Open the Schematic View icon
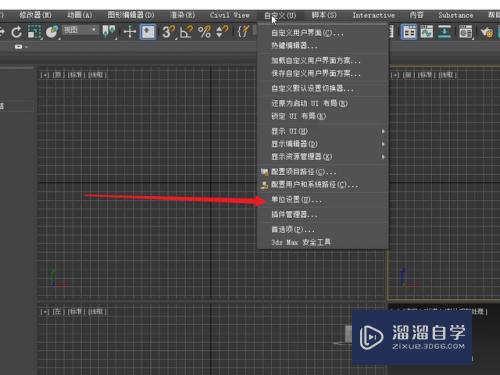 coord(444,32)
